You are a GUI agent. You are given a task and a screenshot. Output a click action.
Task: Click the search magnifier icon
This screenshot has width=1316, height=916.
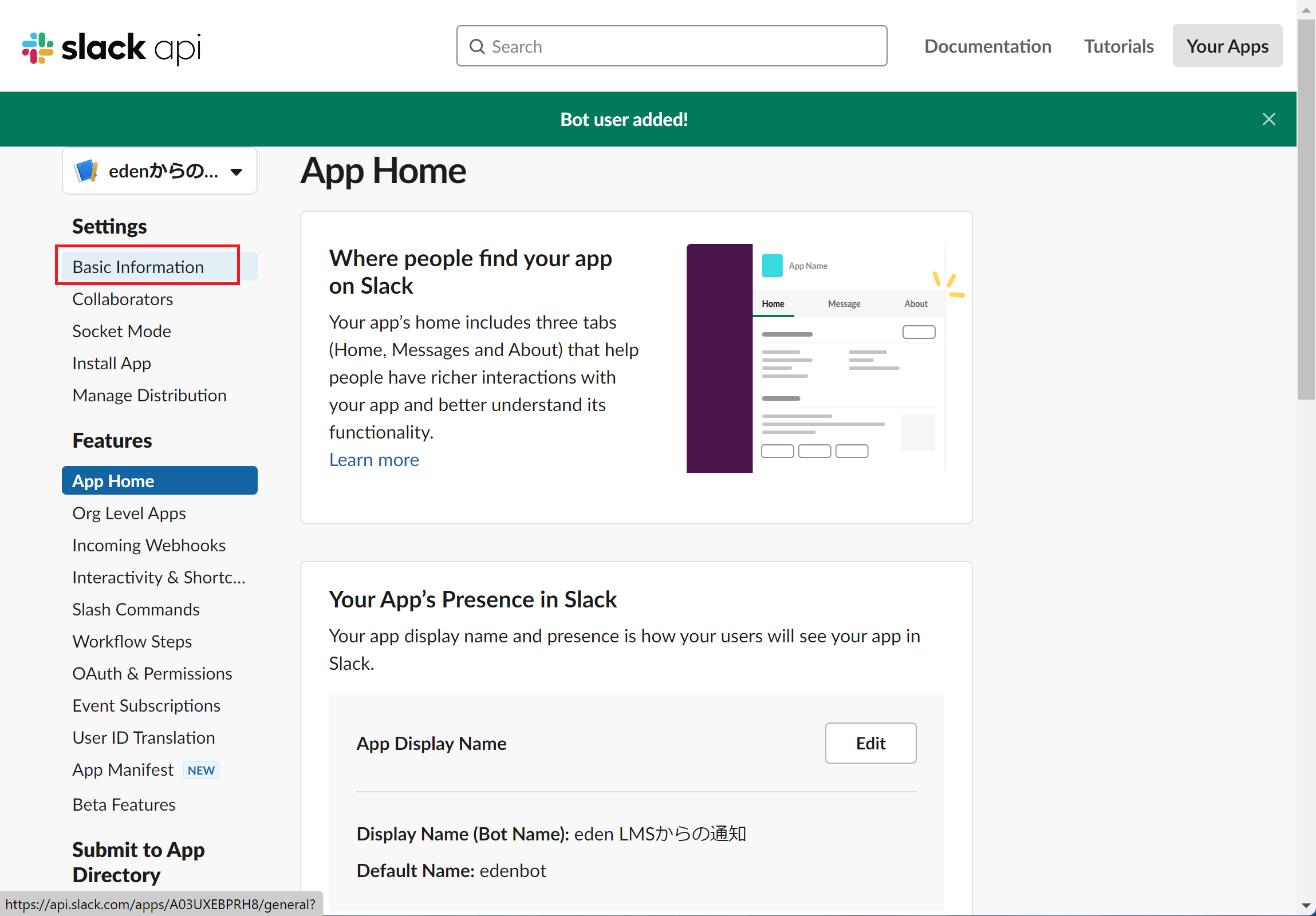tap(477, 46)
